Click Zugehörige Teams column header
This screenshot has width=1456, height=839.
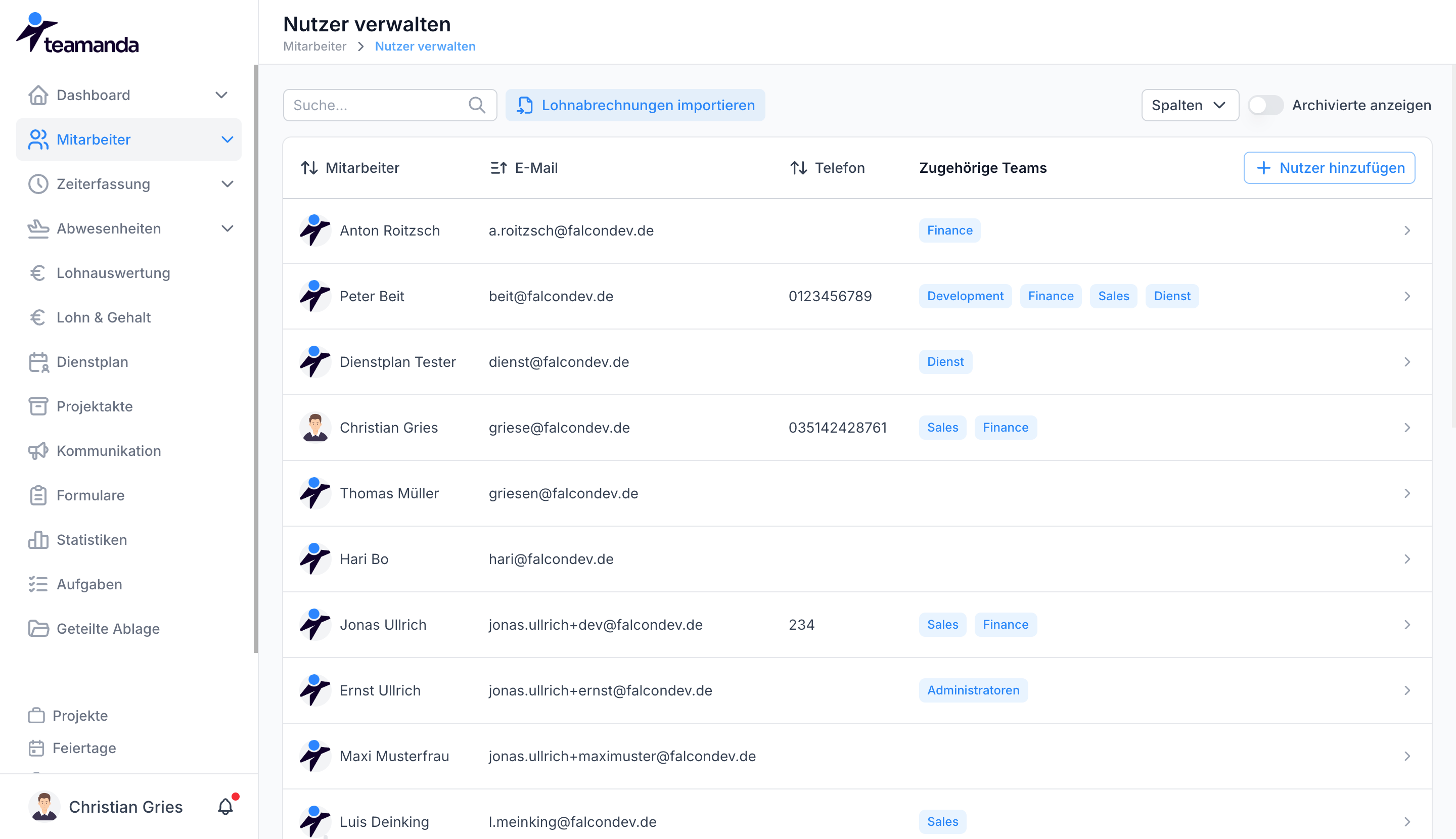[x=983, y=168]
